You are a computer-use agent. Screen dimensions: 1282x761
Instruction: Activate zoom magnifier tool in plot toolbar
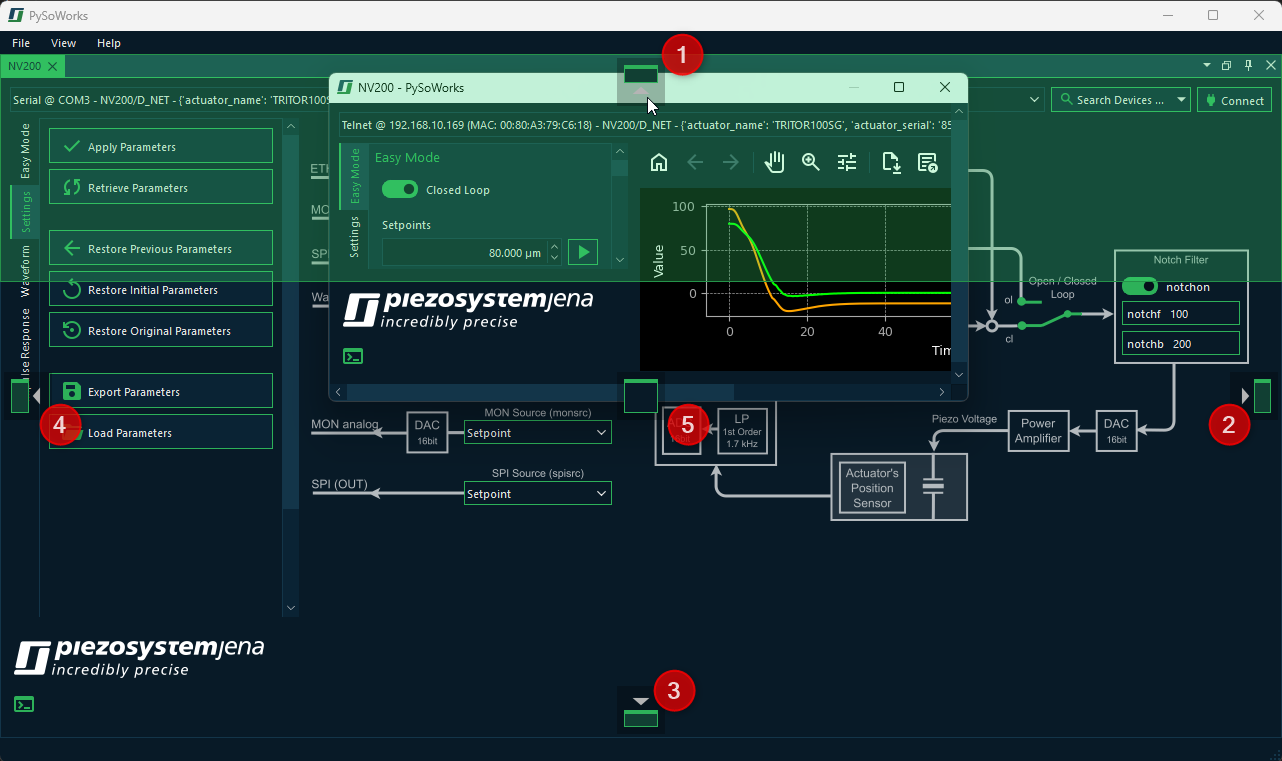[810, 162]
